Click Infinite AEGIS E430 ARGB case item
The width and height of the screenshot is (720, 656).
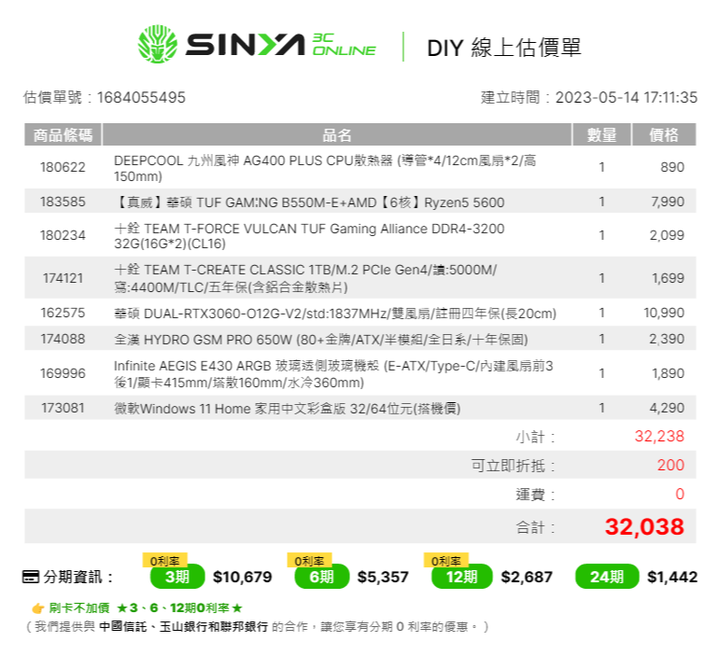click(x=333, y=374)
